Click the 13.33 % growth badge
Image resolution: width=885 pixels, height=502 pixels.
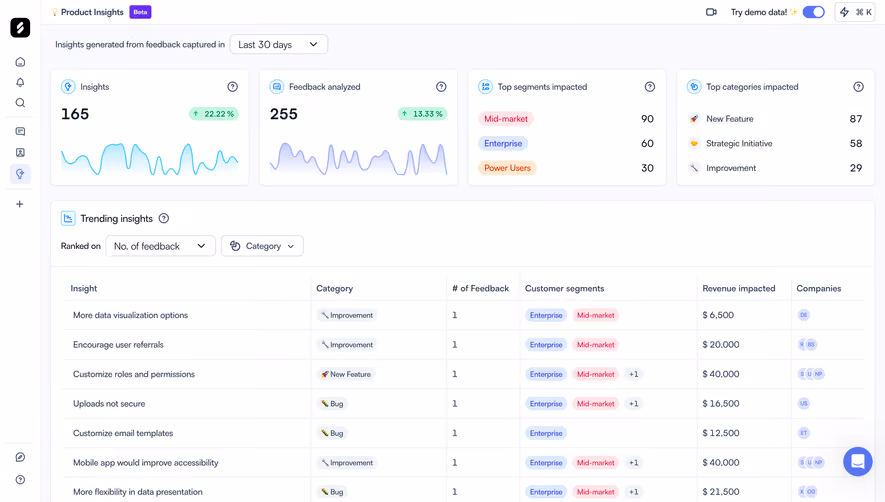(423, 114)
